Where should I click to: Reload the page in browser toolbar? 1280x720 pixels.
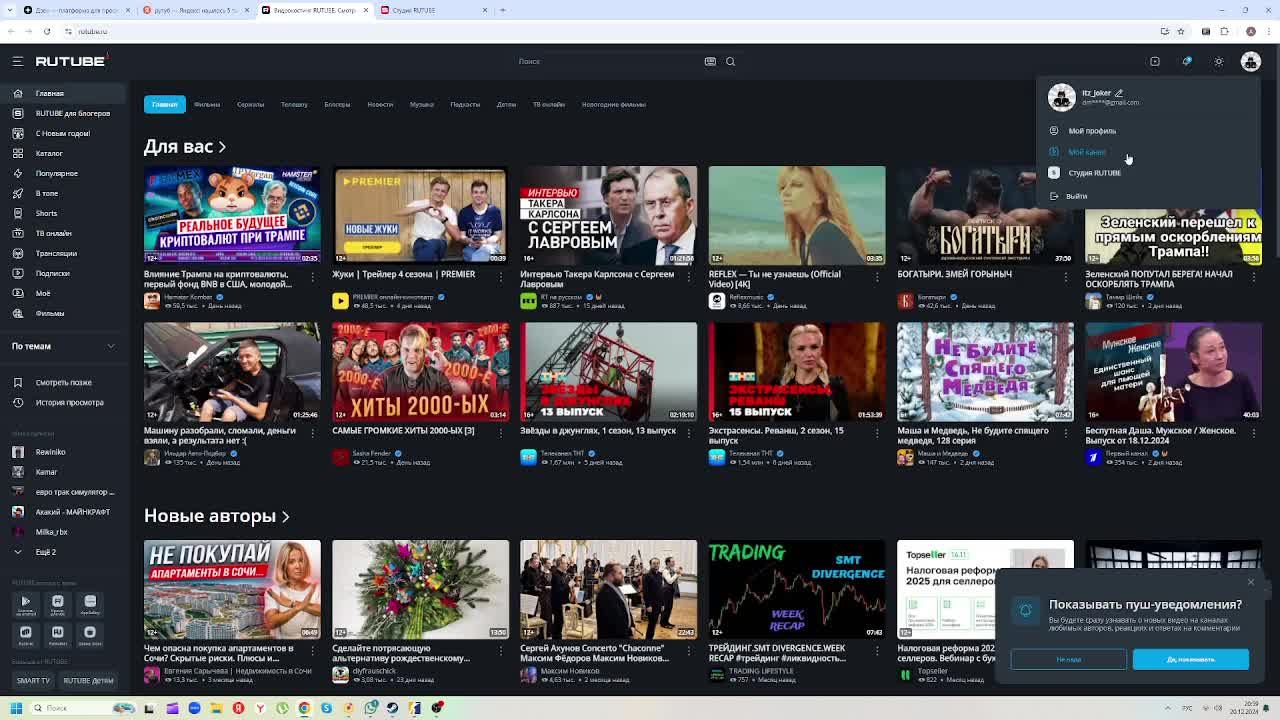tap(47, 31)
